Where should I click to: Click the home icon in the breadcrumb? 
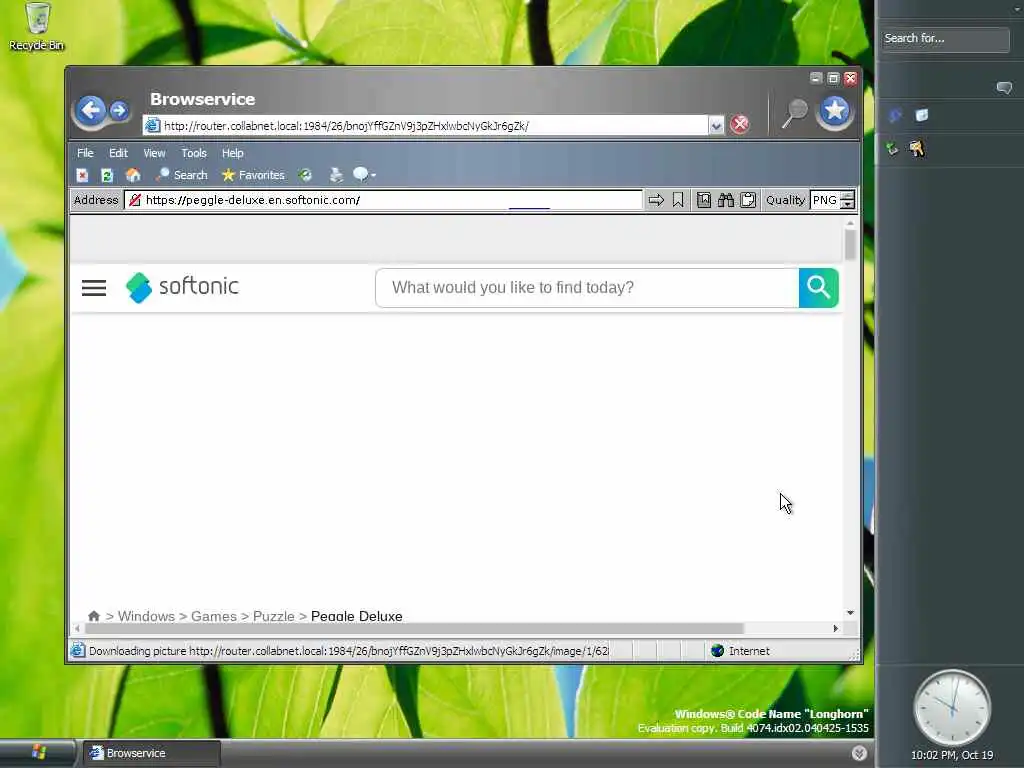[x=94, y=616]
